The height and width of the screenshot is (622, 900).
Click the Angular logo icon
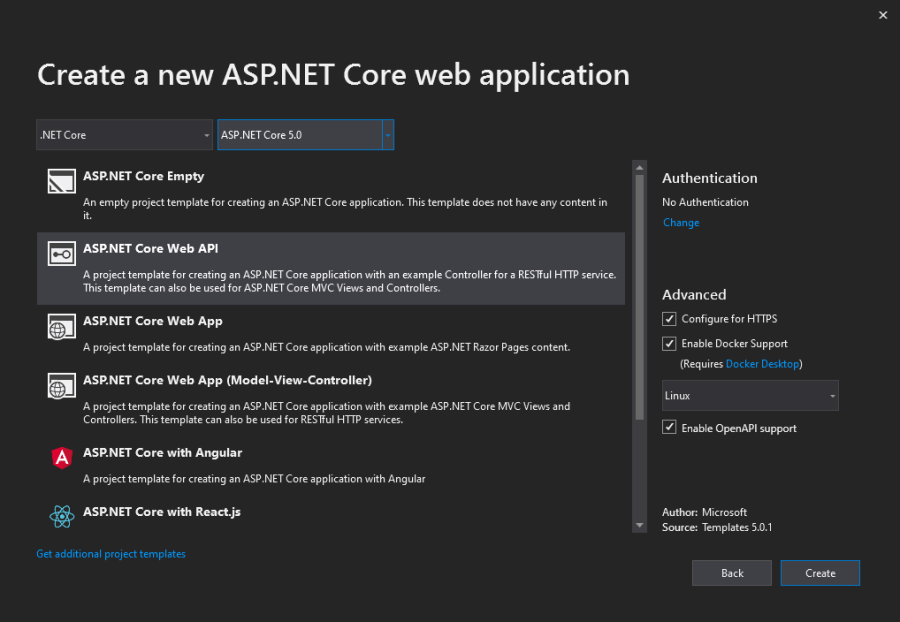point(61,457)
